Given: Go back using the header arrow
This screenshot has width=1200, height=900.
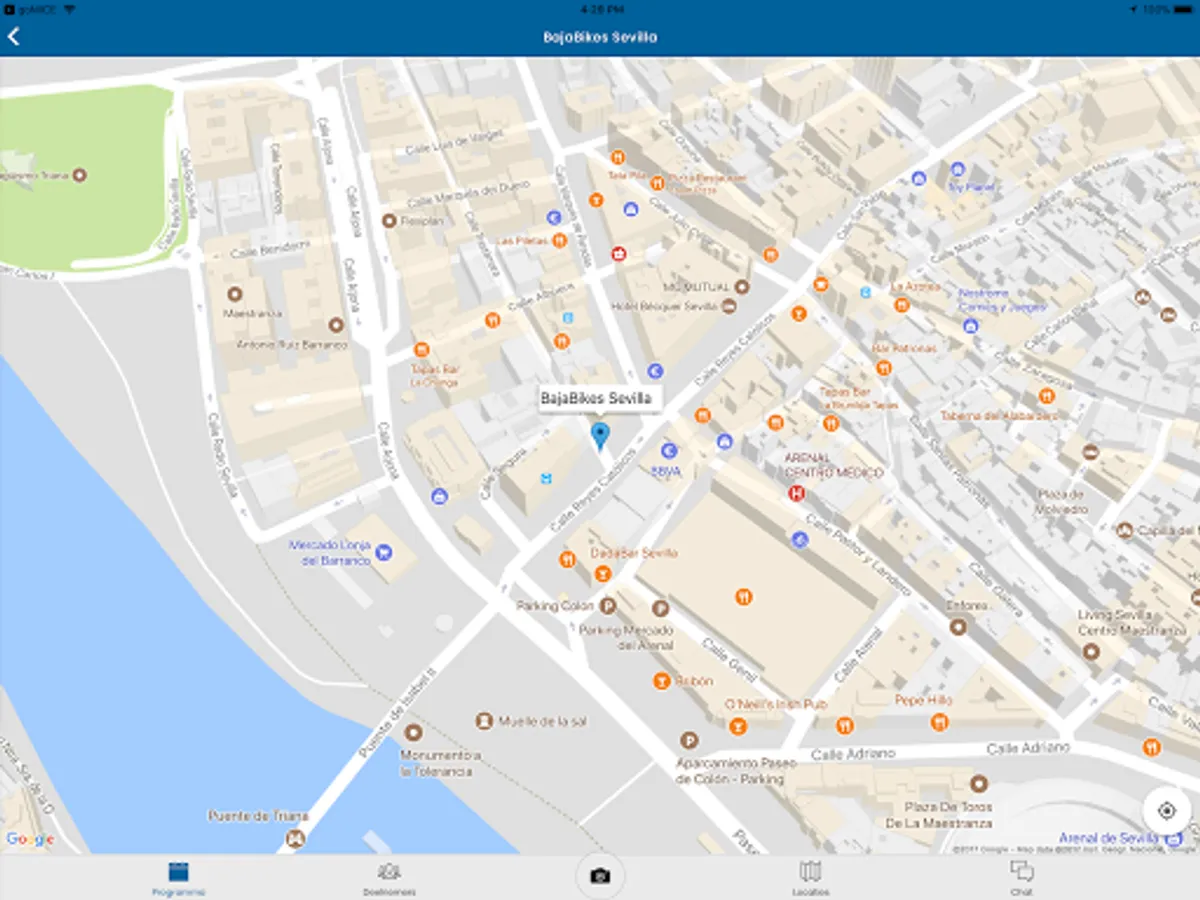Looking at the screenshot, I should [x=14, y=37].
